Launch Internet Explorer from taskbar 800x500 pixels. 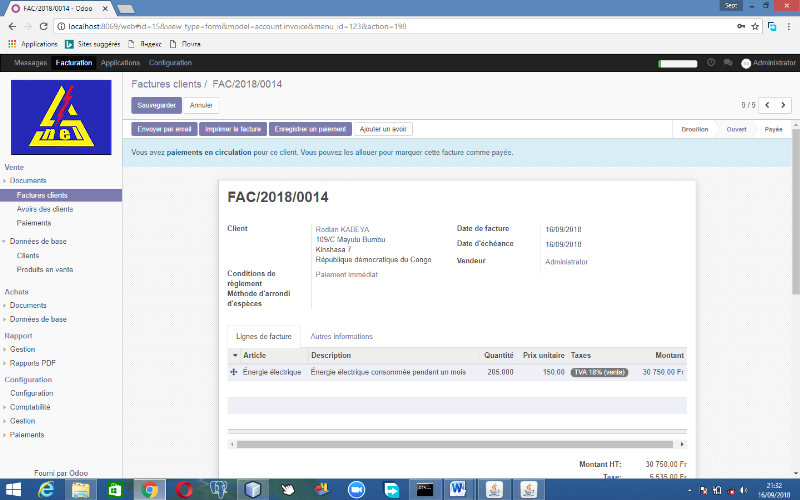(x=46, y=490)
